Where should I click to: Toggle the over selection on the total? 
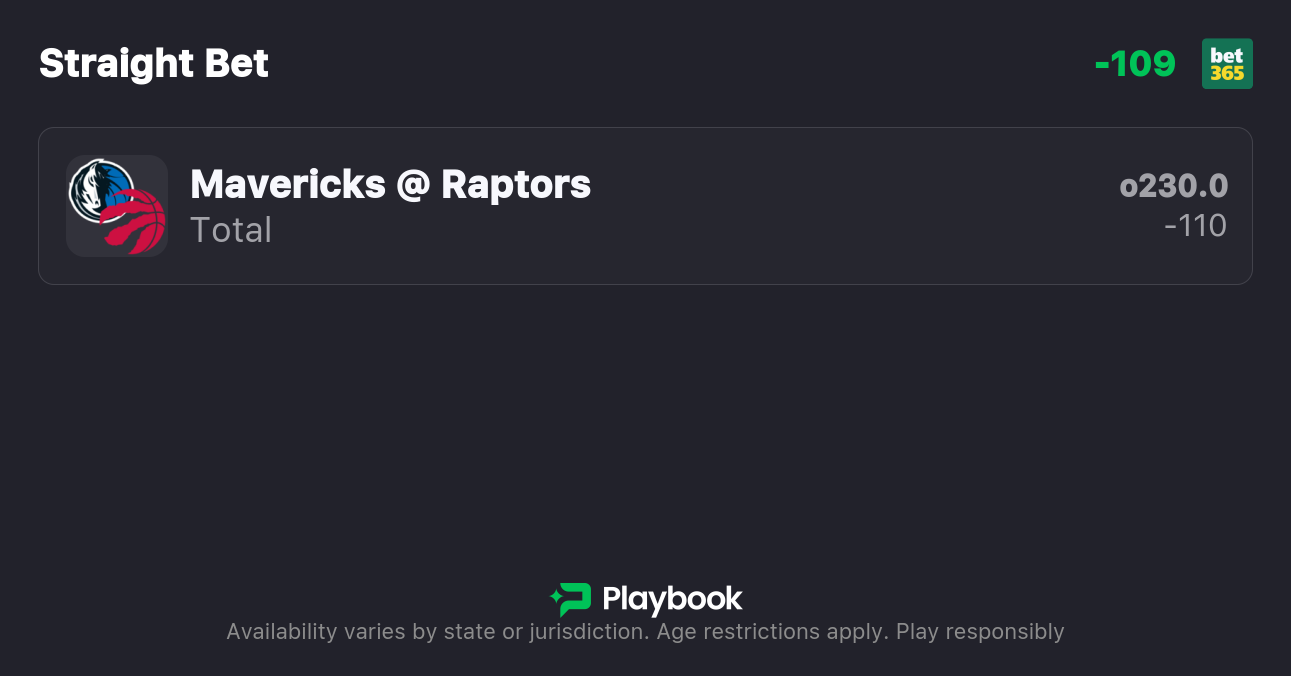tap(1174, 186)
